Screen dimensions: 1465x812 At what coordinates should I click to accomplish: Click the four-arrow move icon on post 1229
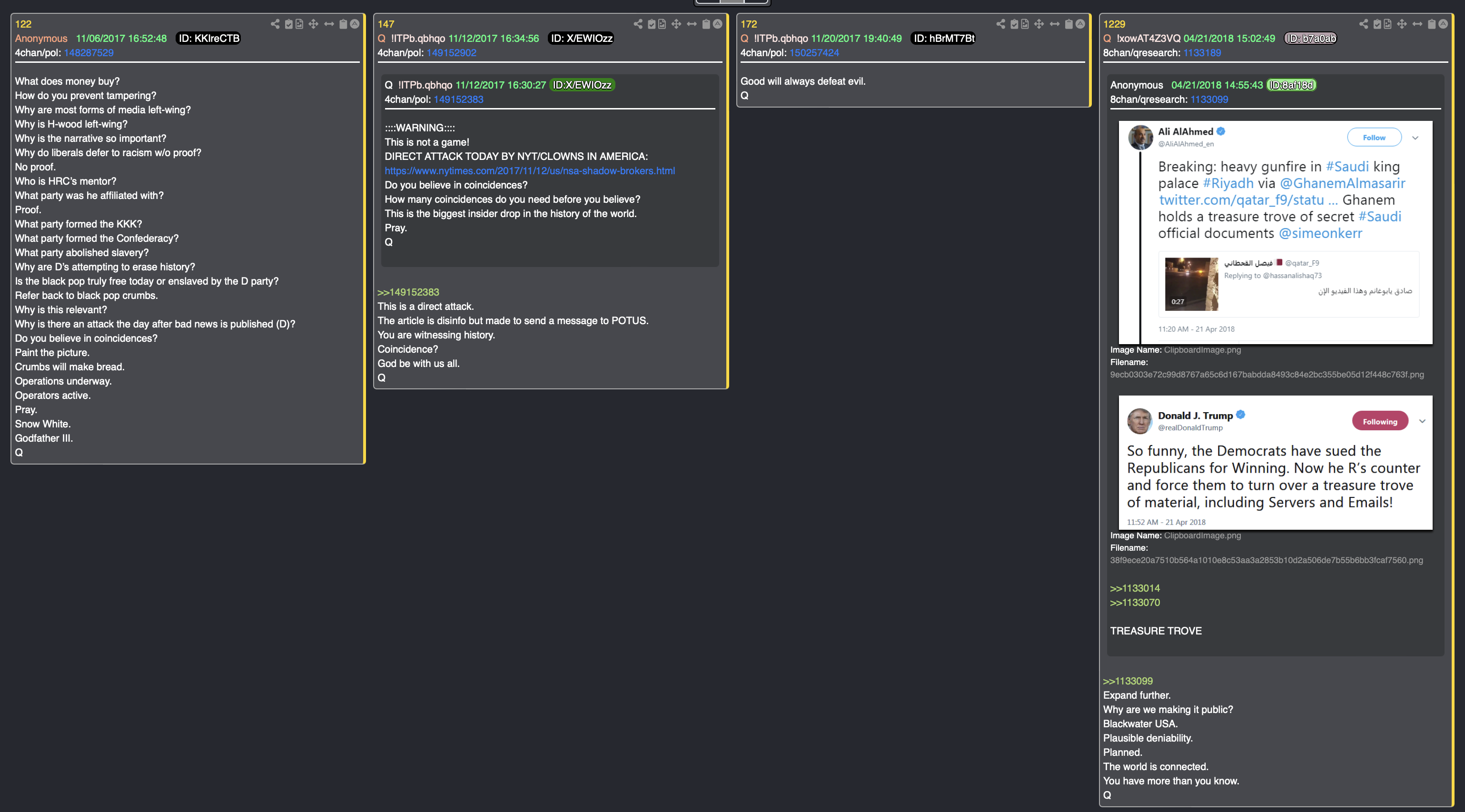click(1402, 24)
